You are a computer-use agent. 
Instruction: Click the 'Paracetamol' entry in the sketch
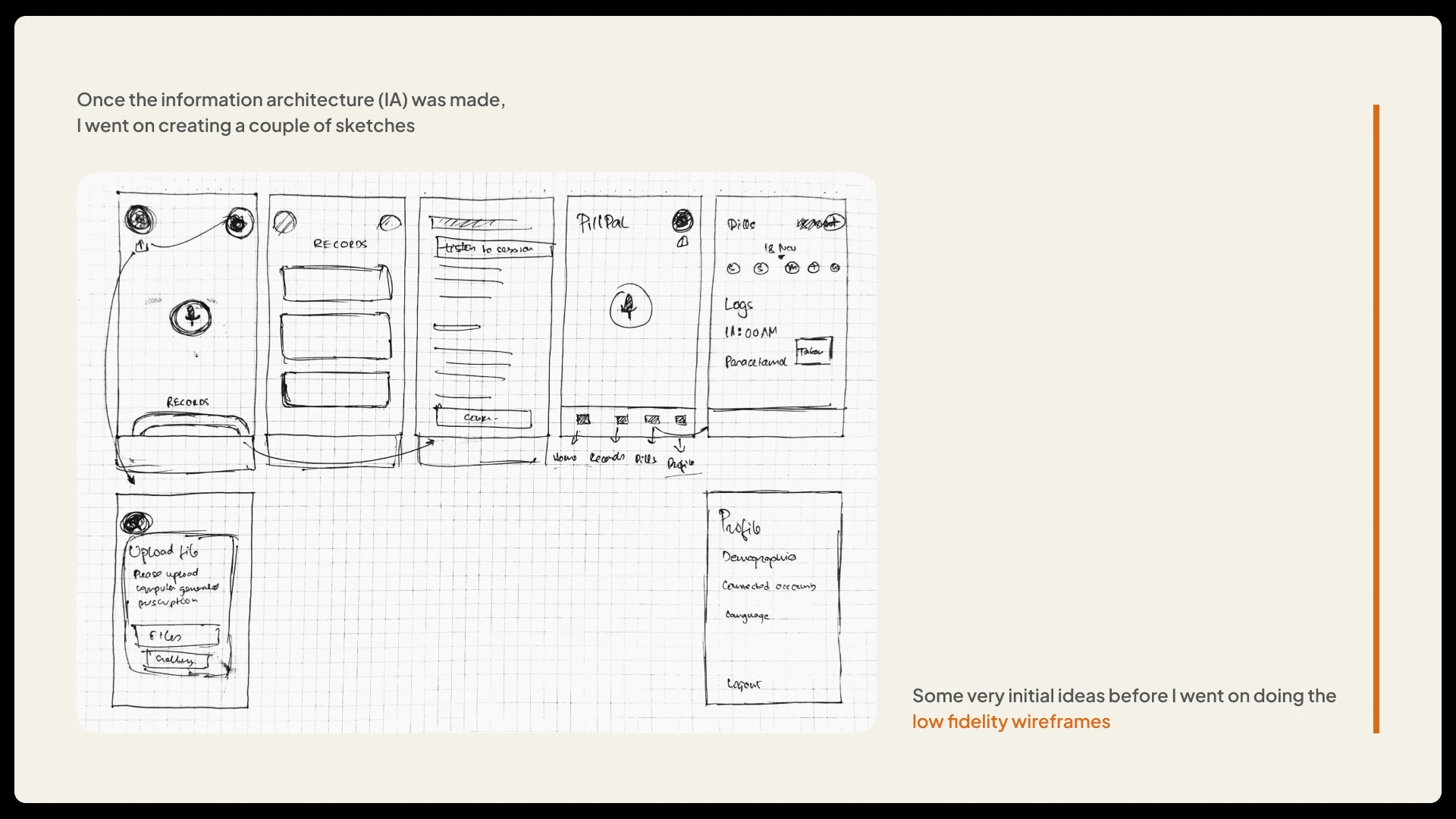pyautogui.click(x=755, y=362)
